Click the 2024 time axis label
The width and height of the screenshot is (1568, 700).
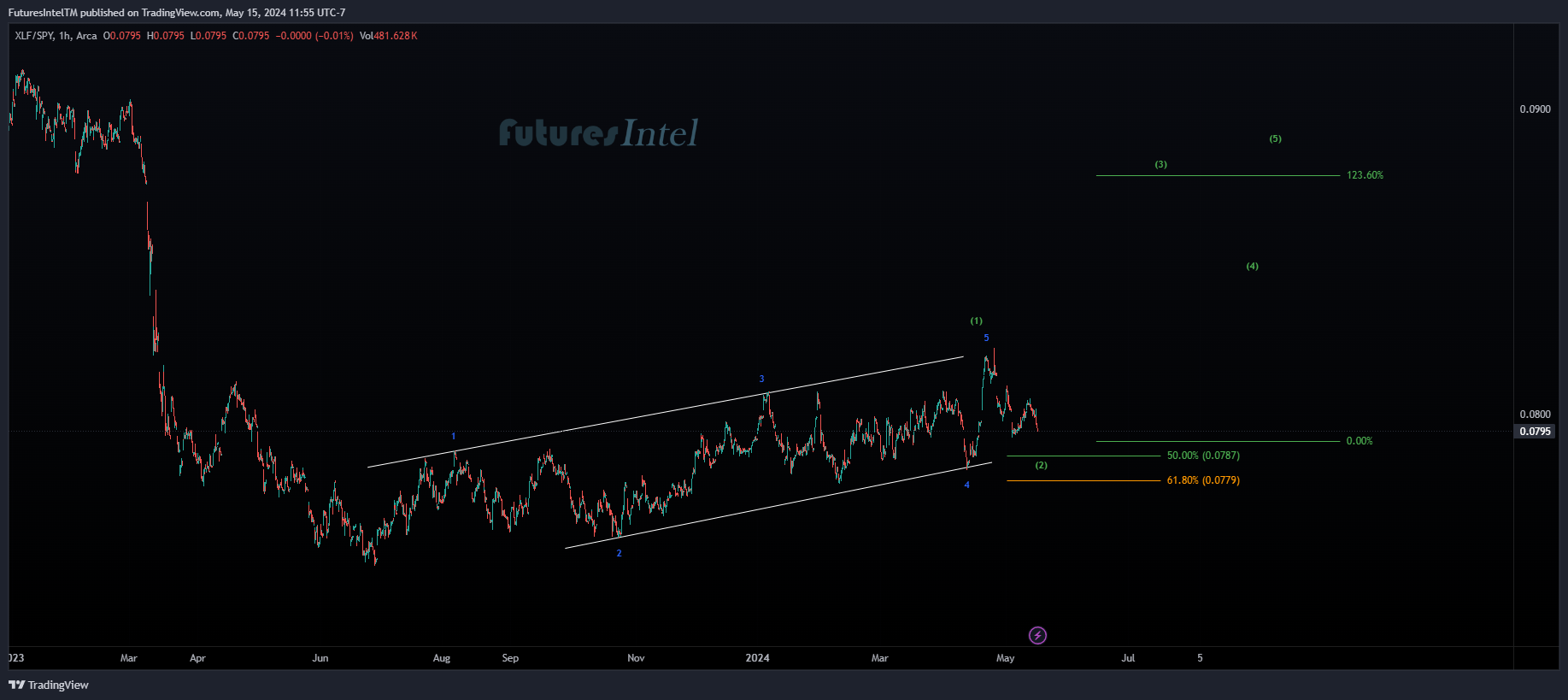click(757, 658)
